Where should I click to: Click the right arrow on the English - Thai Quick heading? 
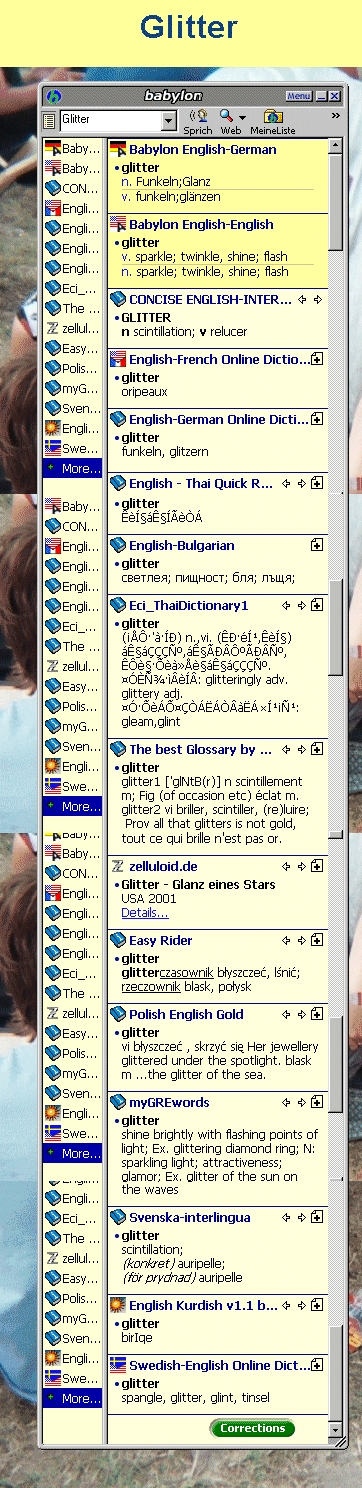301,484
